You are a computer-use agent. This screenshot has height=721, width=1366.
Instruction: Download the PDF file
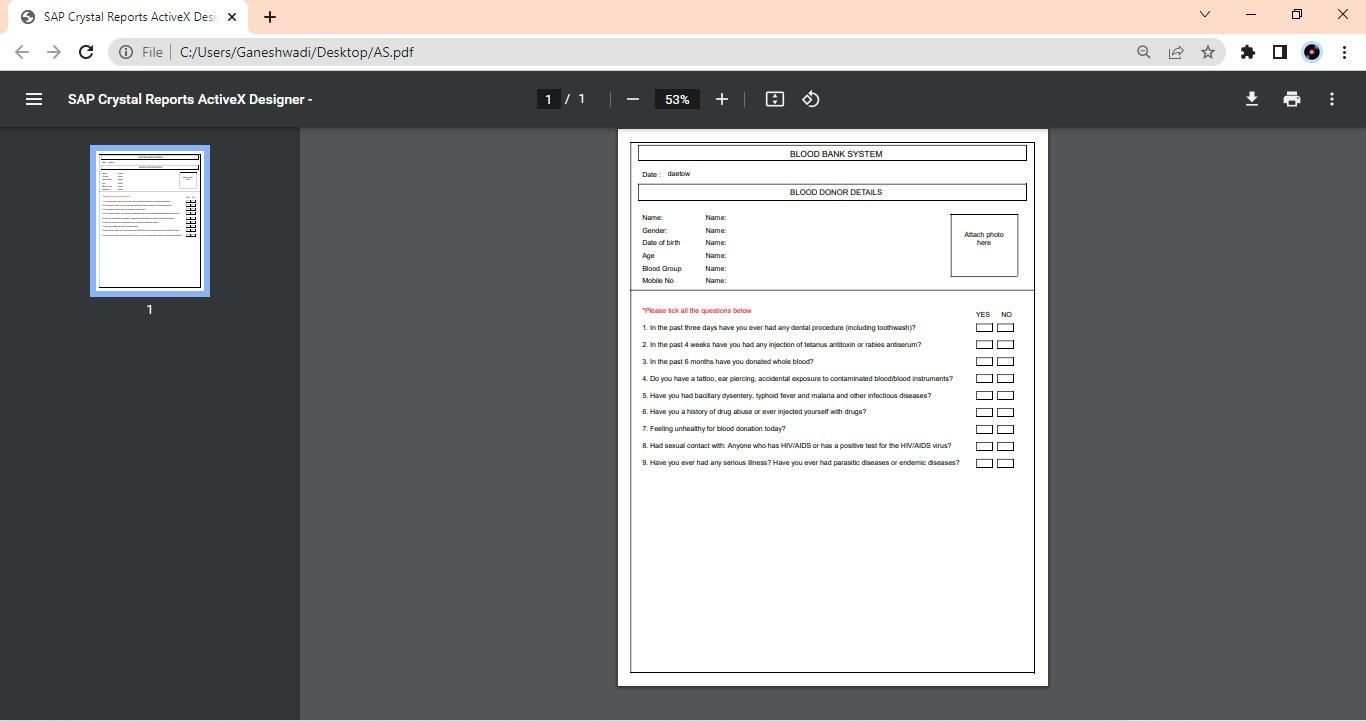(1251, 99)
